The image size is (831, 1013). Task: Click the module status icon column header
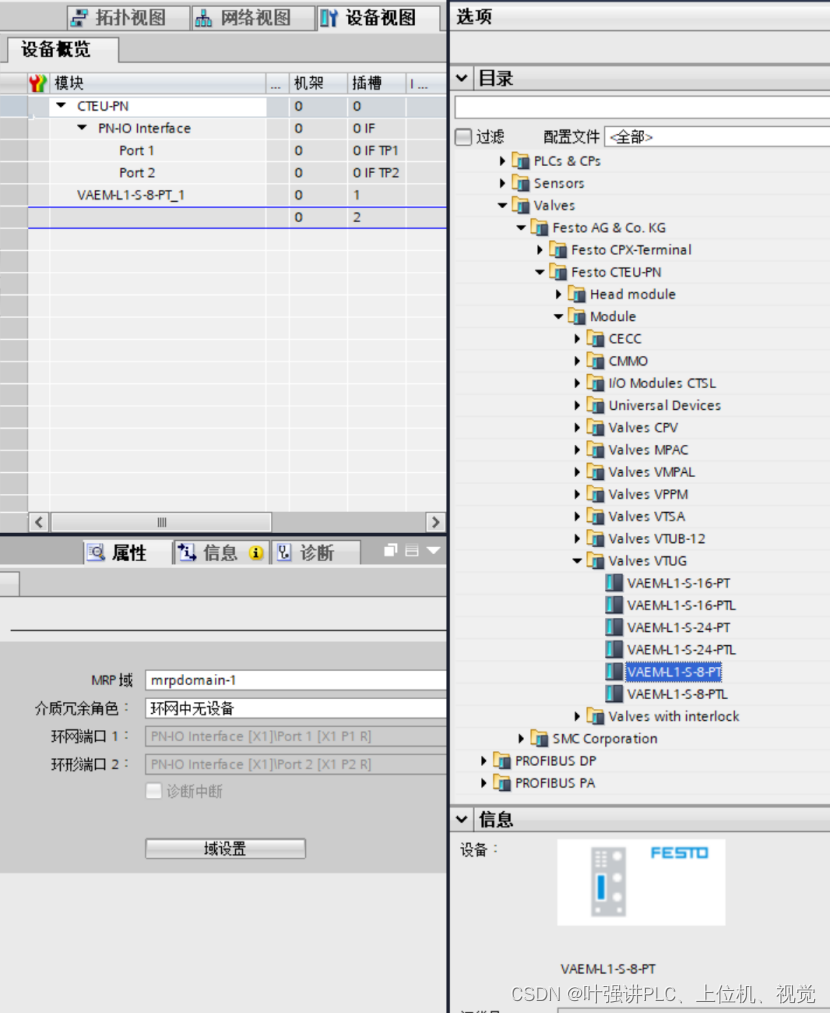pos(38,83)
